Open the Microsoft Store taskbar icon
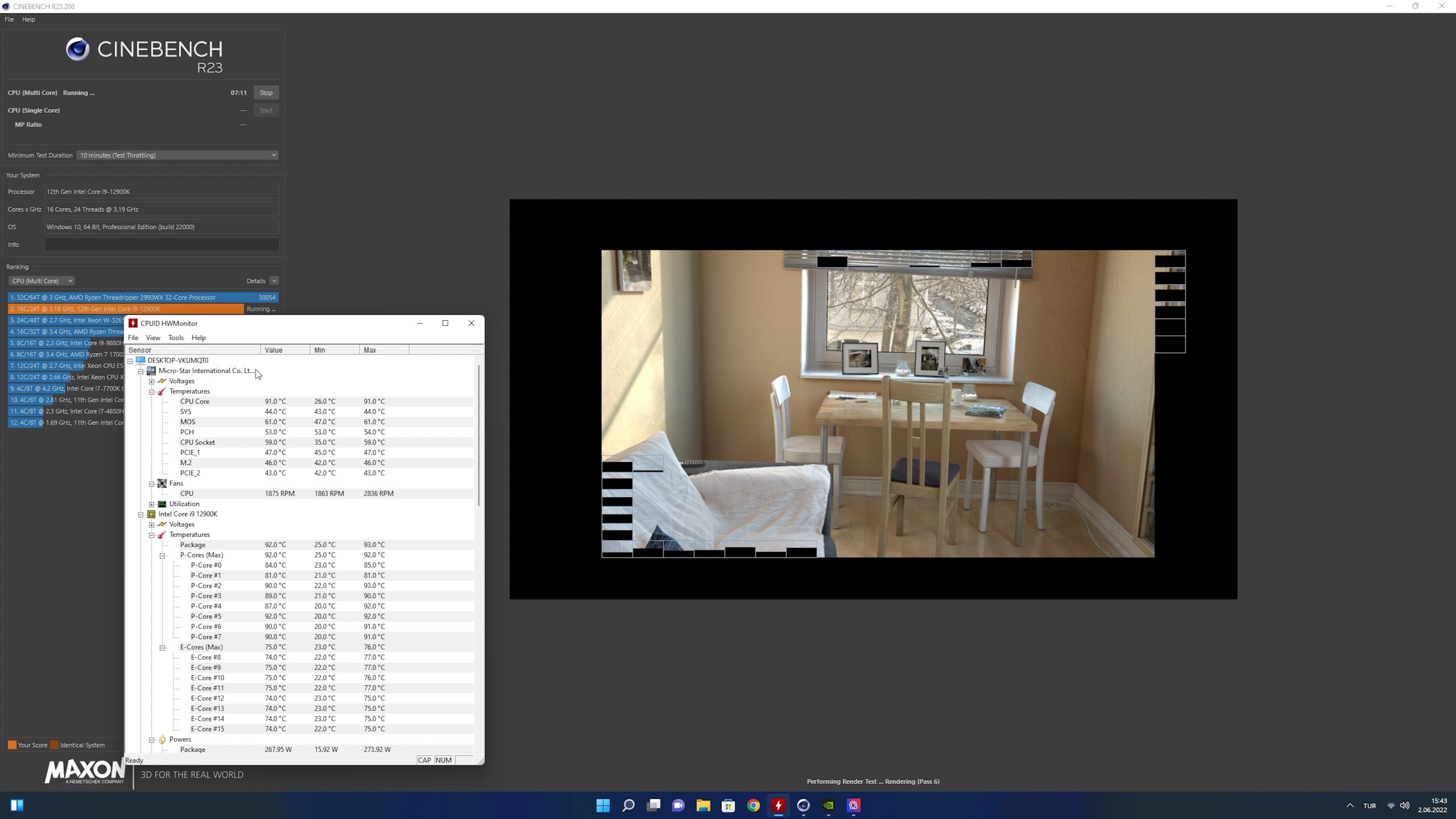This screenshot has width=1456, height=819. tap(728, 805)
